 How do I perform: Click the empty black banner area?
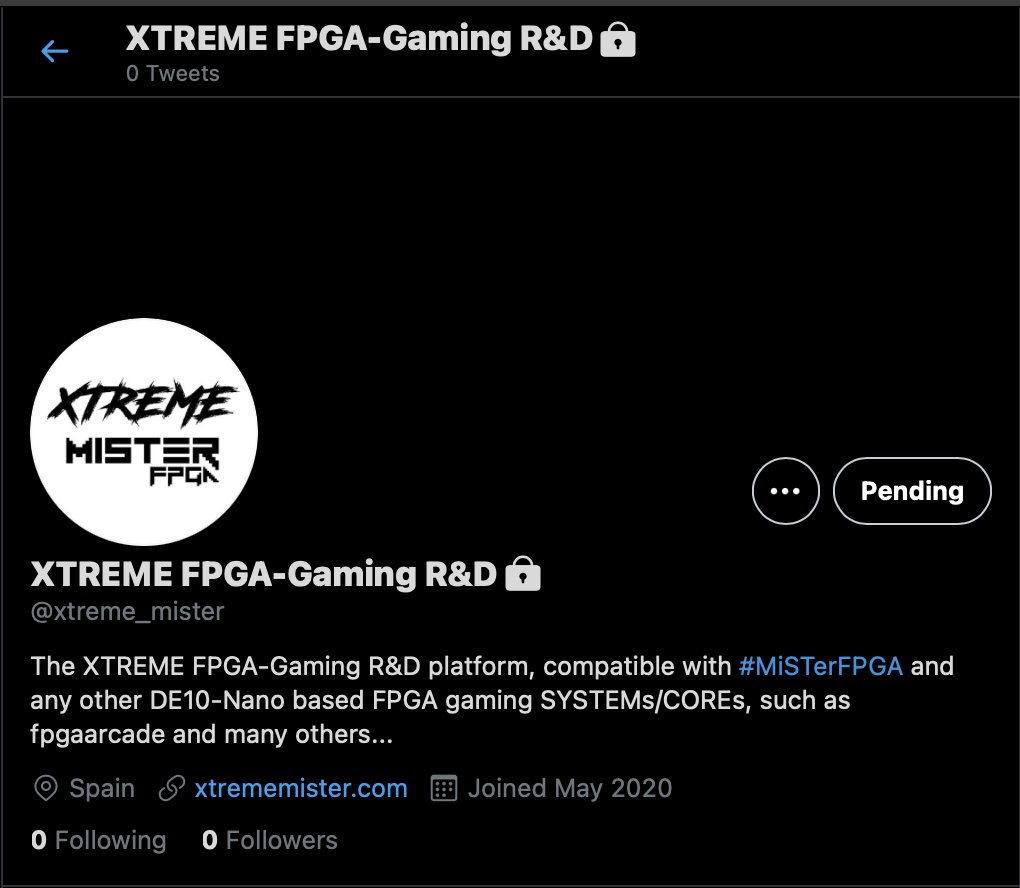(x=510, y=208)
